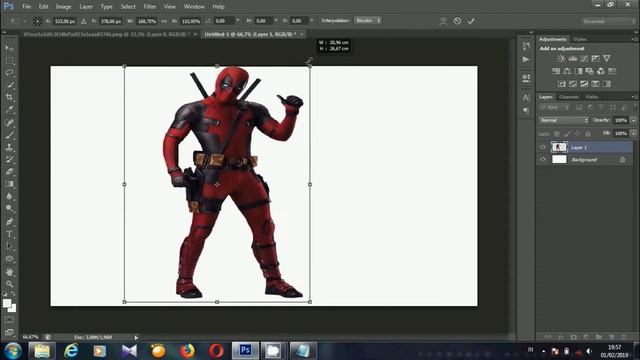This screenshot has width=640, height=360.
Task: Select the History Brush tool
Action: (x=9, y=159)
